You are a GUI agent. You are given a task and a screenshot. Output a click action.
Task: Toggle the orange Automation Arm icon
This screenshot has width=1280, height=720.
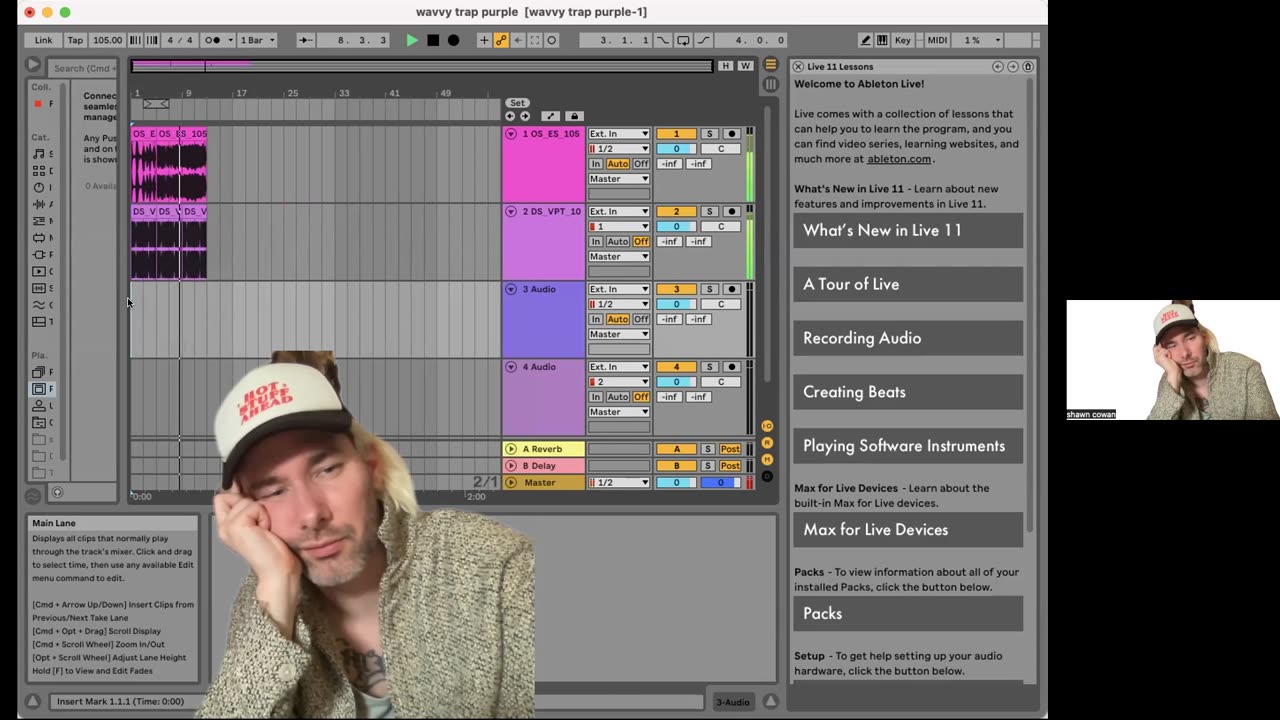coord(501,40)
